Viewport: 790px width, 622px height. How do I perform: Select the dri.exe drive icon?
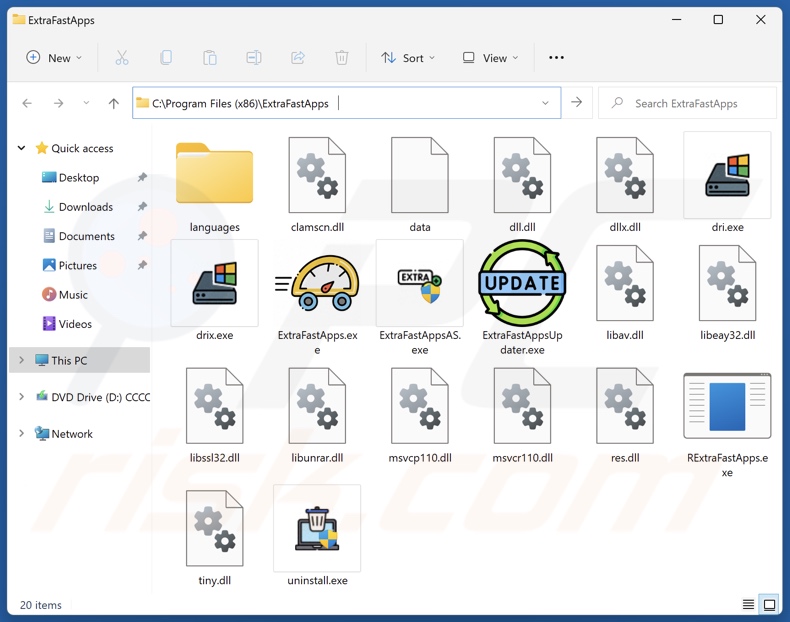pos(727,175)
